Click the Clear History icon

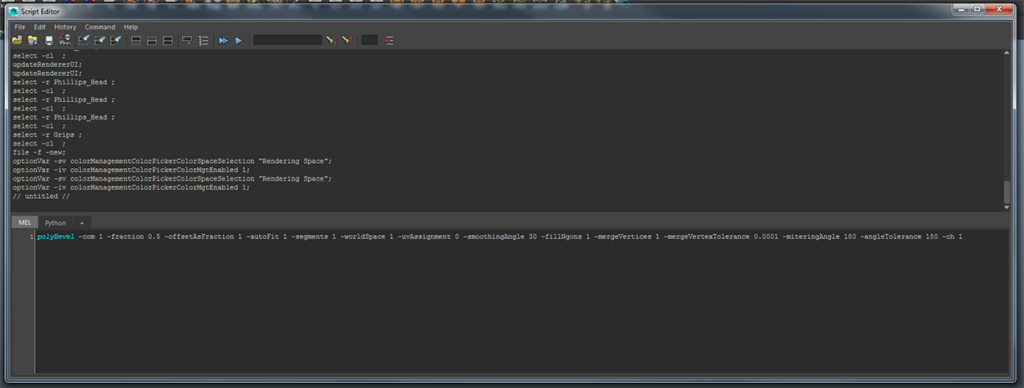pyautogui.click(x=84, y=40)
